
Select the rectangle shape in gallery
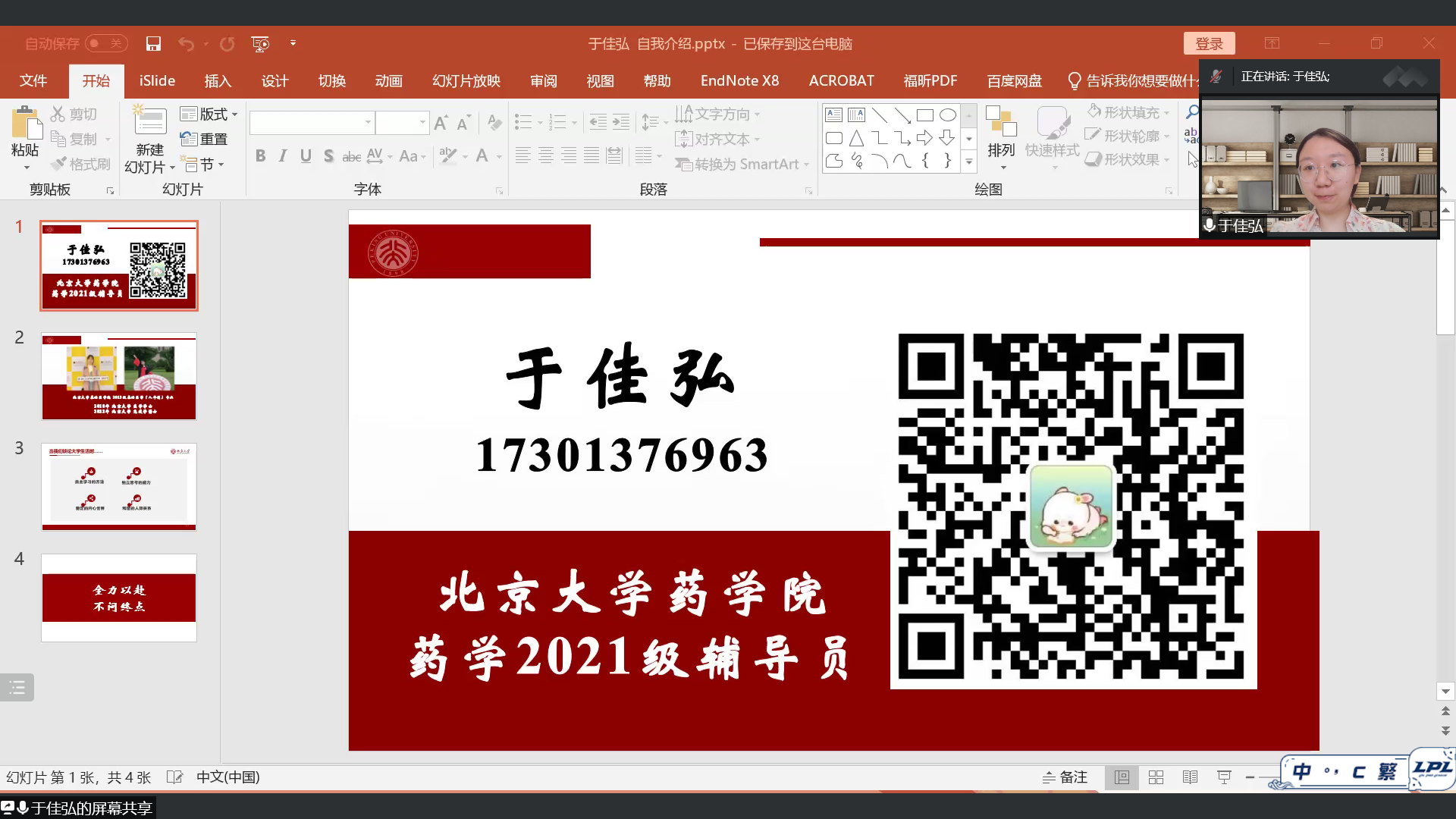tap(924, 115)
